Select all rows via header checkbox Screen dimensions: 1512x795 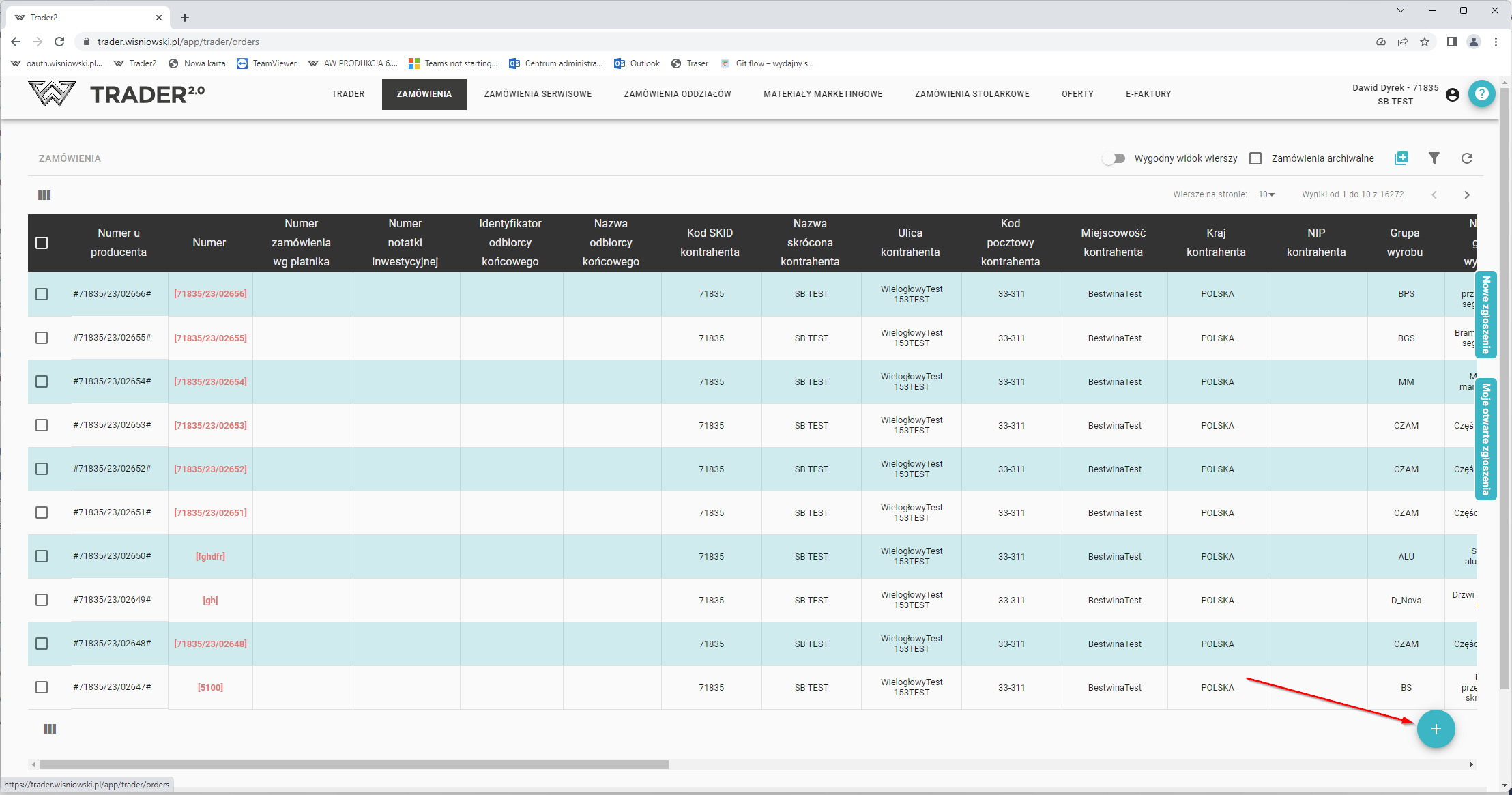coord(42,243)
